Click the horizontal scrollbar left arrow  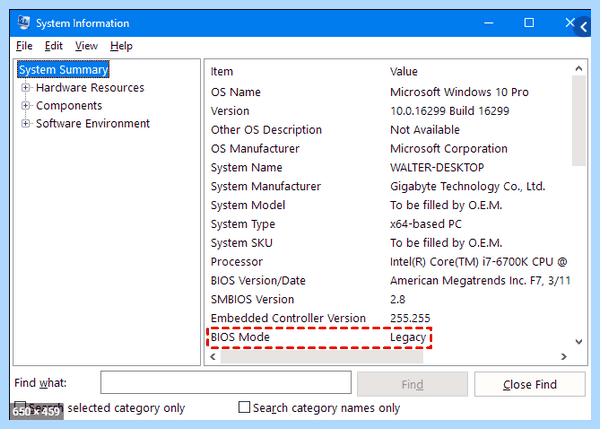click(213, 357)
